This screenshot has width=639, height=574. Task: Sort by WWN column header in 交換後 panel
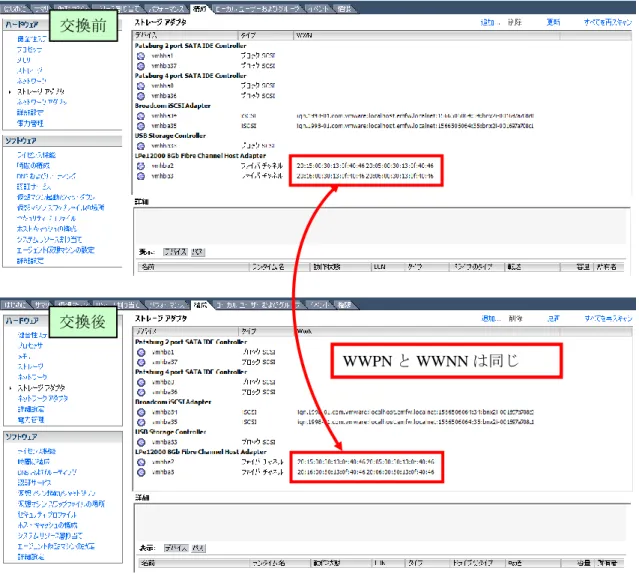(x=428, y=332)
